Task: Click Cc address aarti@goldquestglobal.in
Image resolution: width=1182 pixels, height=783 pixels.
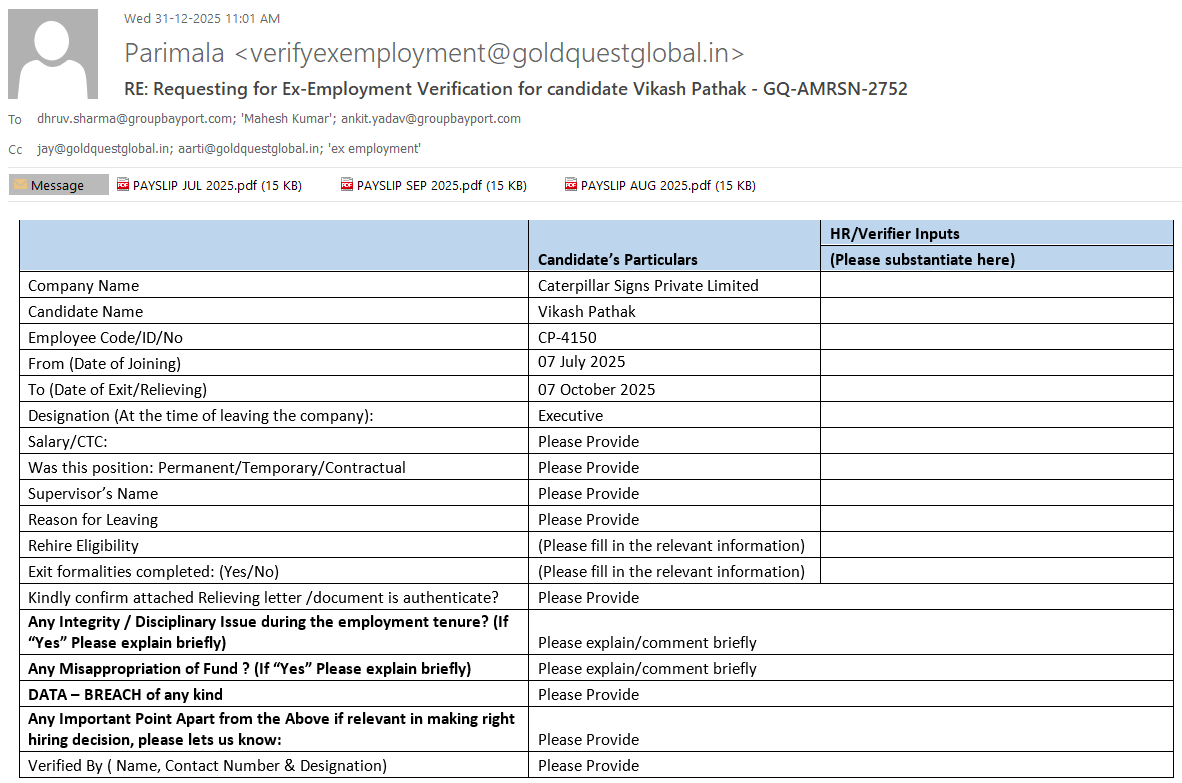Action: click(x=249, y=148)
